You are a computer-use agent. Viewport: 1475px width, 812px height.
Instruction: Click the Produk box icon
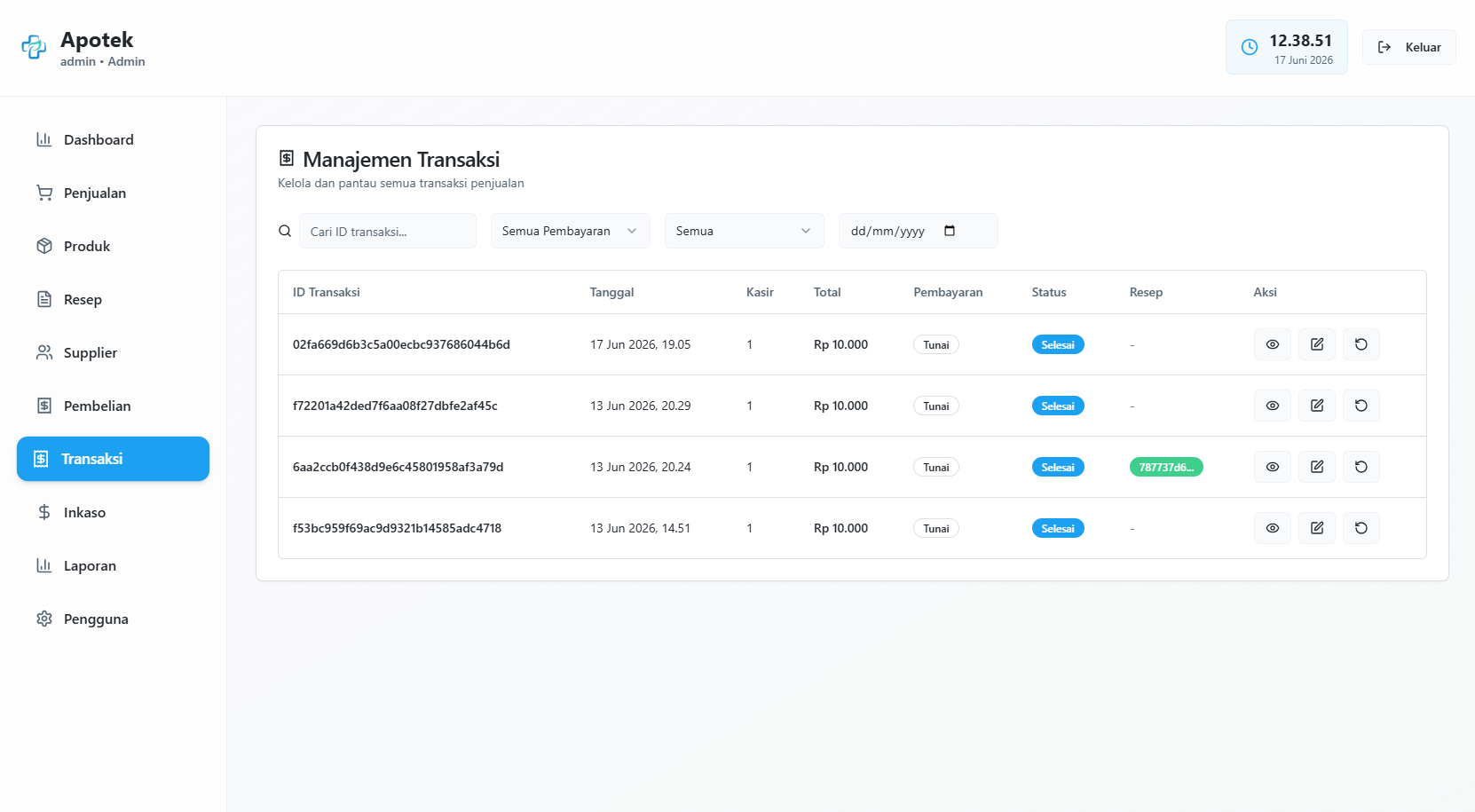pyautogui.click(x=44, y=246)
